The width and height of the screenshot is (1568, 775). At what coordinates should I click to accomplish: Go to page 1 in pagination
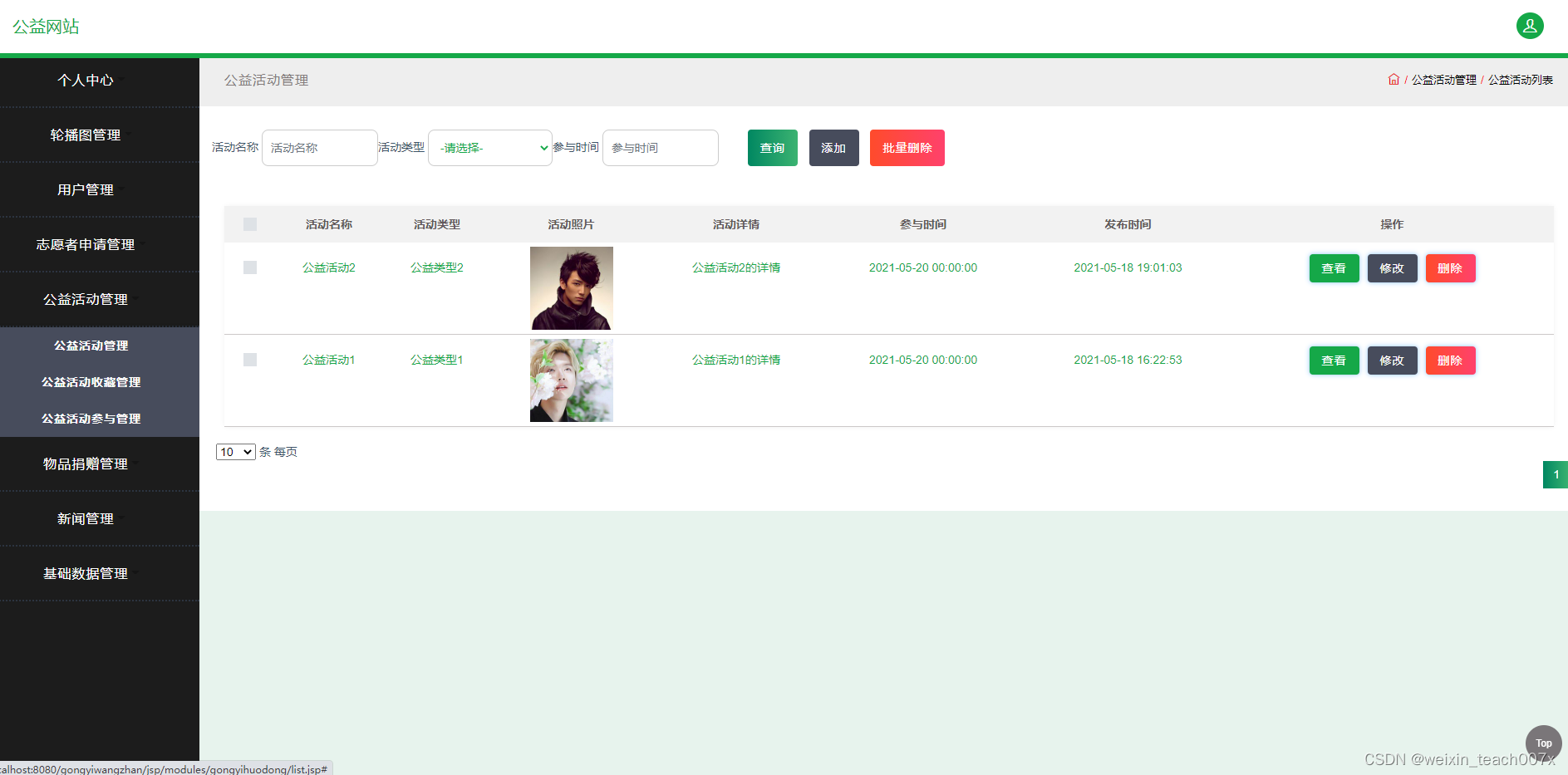tap(1556, 474)
